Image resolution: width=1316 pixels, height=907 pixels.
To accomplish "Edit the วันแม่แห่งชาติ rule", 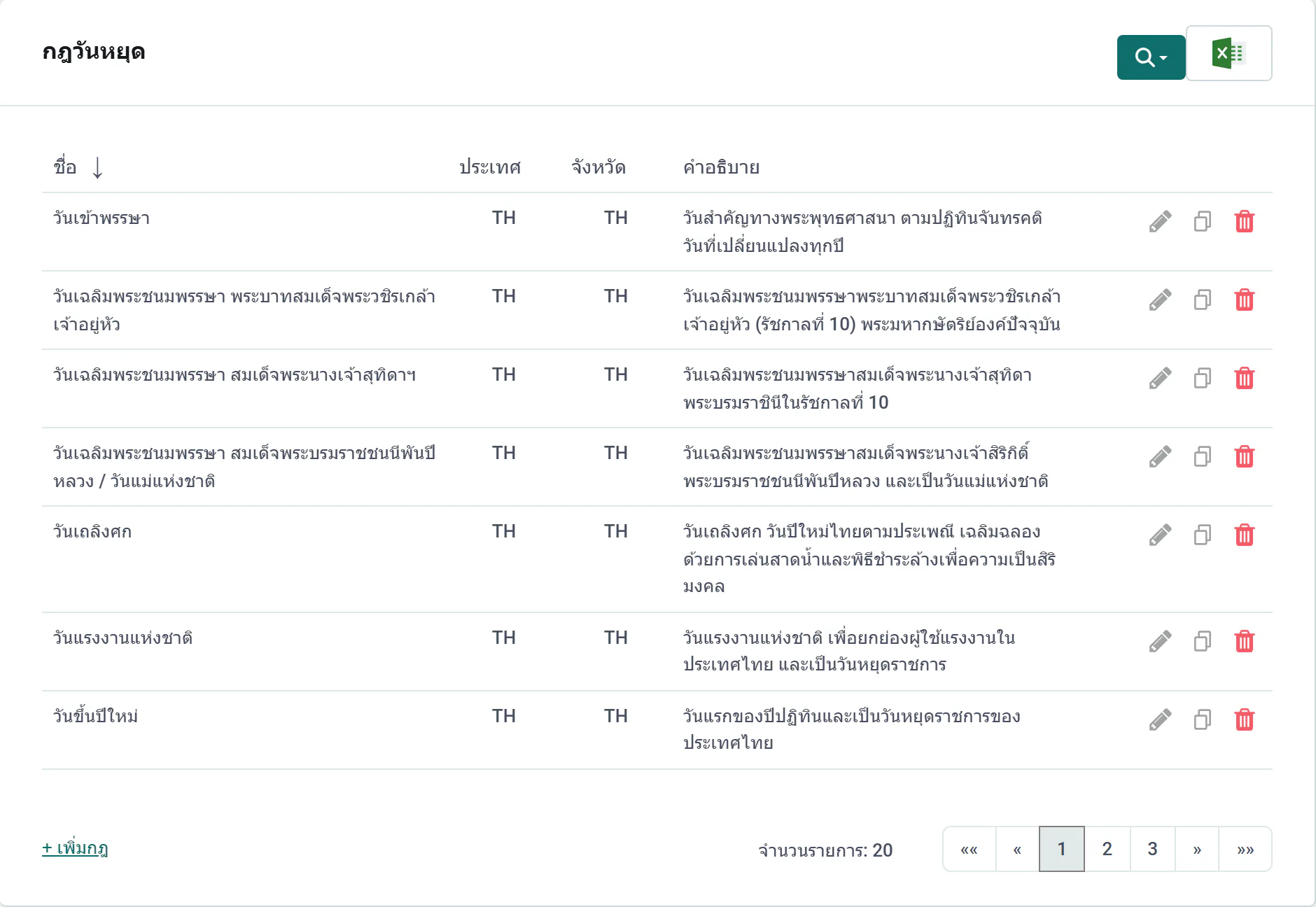I will coord(1160,456).
